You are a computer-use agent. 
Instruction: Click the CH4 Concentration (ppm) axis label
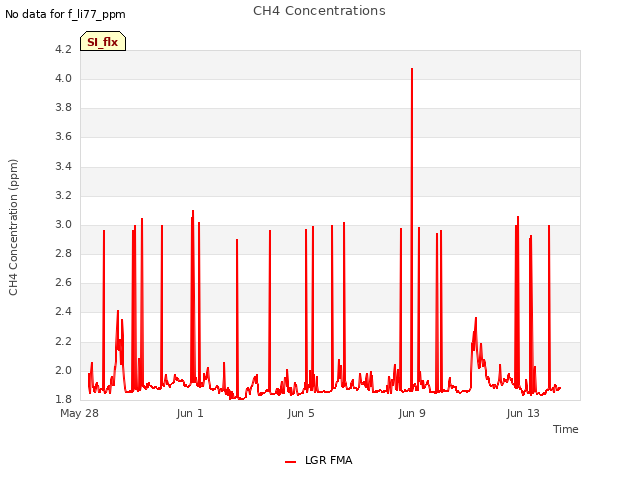point(13,227)
